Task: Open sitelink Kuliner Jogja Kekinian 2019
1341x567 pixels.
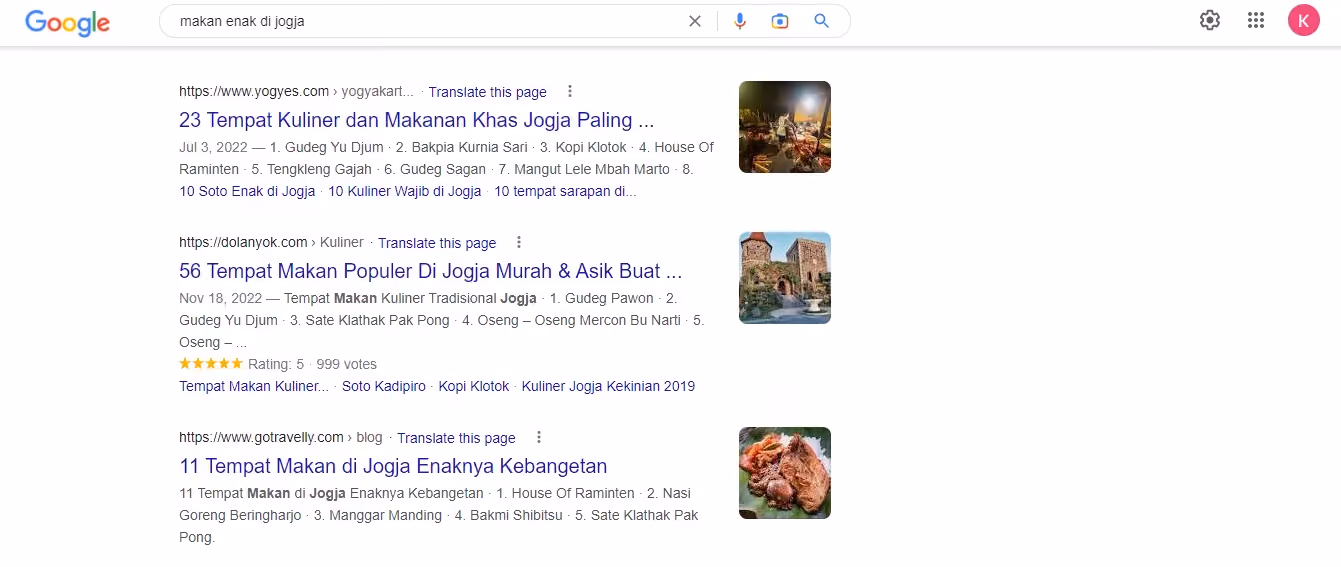Action: click(609, 386)
